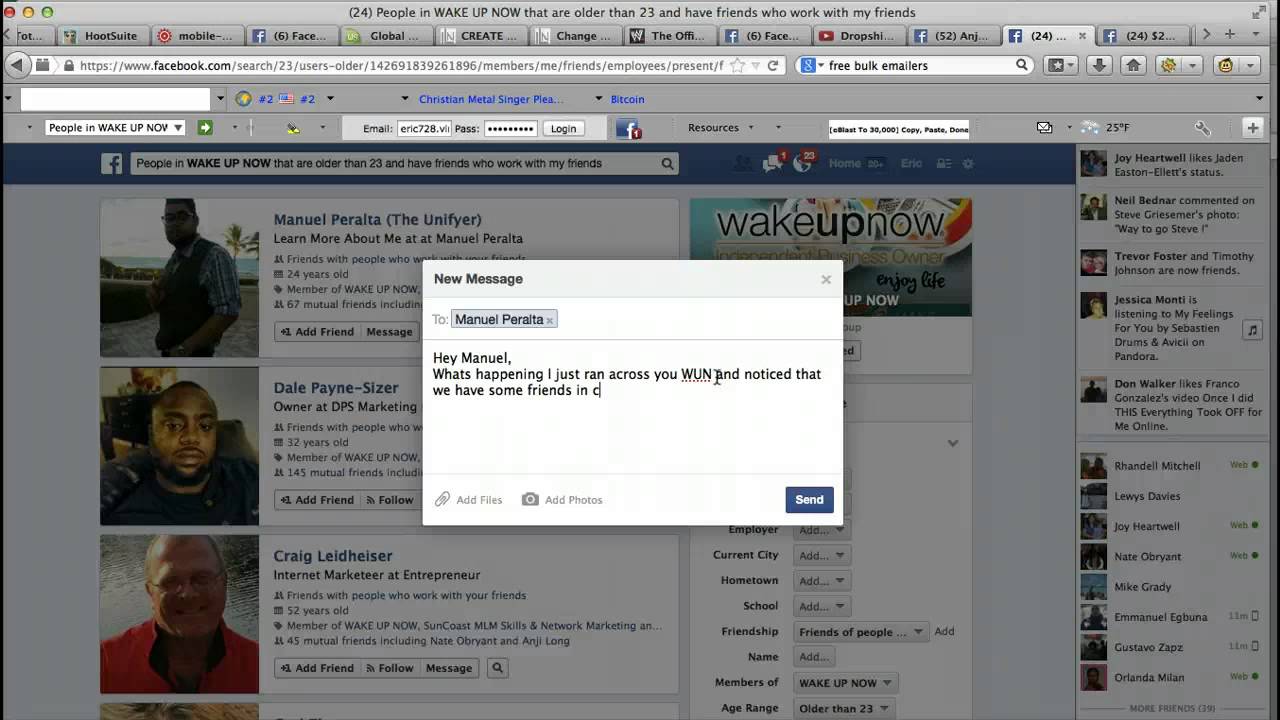Send the message to Manuel
1280x720 pixels.
[x=809, y=500]
